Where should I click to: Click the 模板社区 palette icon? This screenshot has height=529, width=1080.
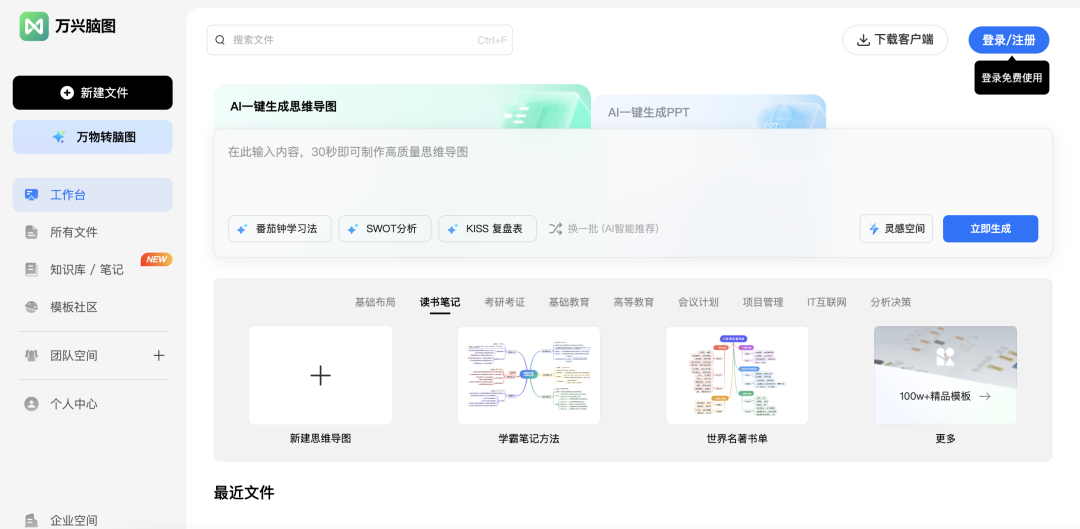31,307
